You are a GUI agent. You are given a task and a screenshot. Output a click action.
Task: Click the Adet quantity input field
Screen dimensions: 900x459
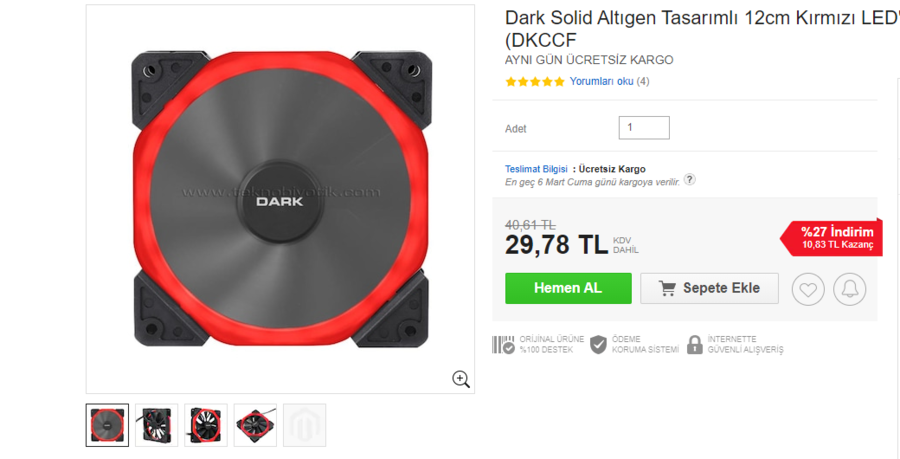point(644,127)
